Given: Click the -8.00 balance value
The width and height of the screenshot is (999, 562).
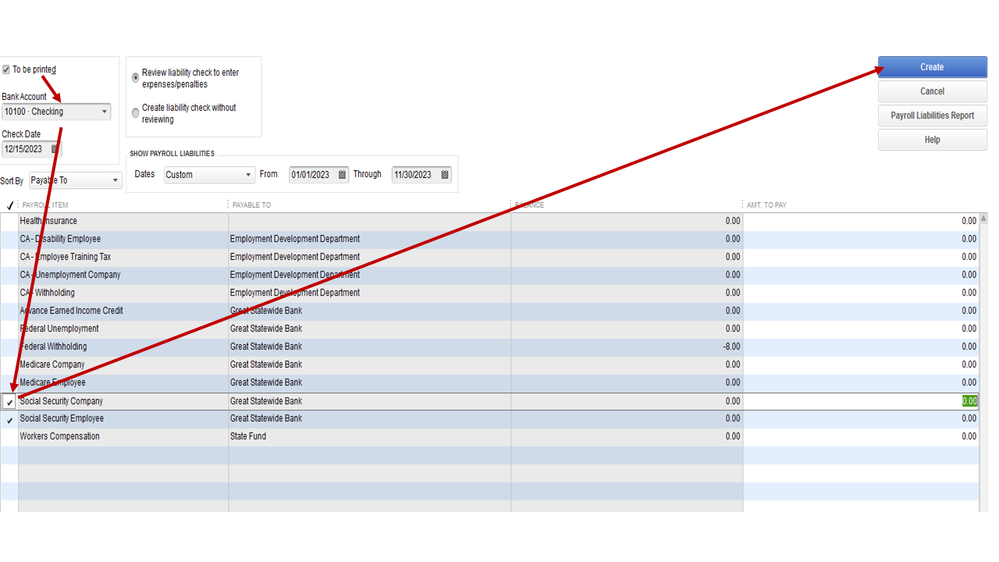Looking at the screenshot, I should 731,347.
